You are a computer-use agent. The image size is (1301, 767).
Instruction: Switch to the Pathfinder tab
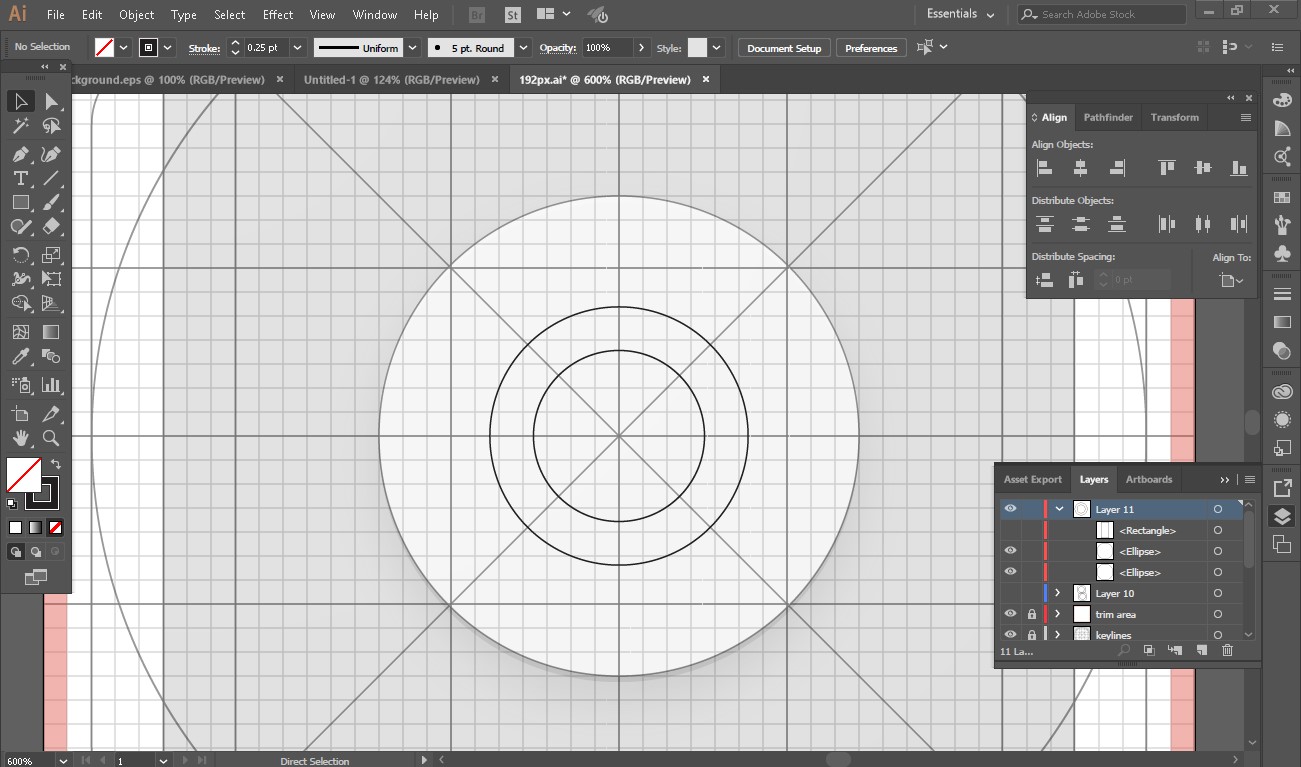[x=1108, y=117]
